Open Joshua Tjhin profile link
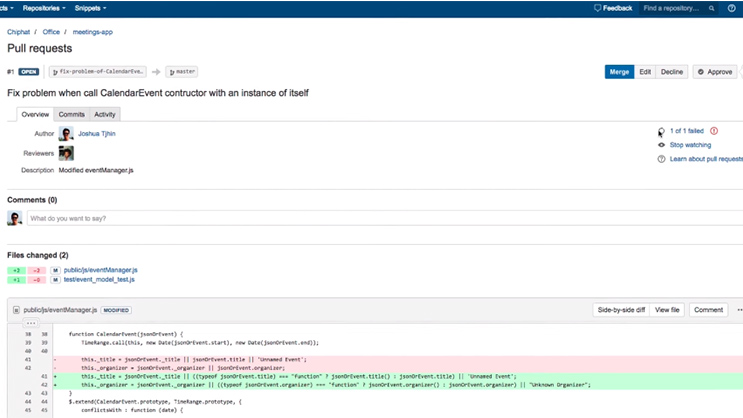The height and width of the screenshot is (418, 743). coord(97,134)
